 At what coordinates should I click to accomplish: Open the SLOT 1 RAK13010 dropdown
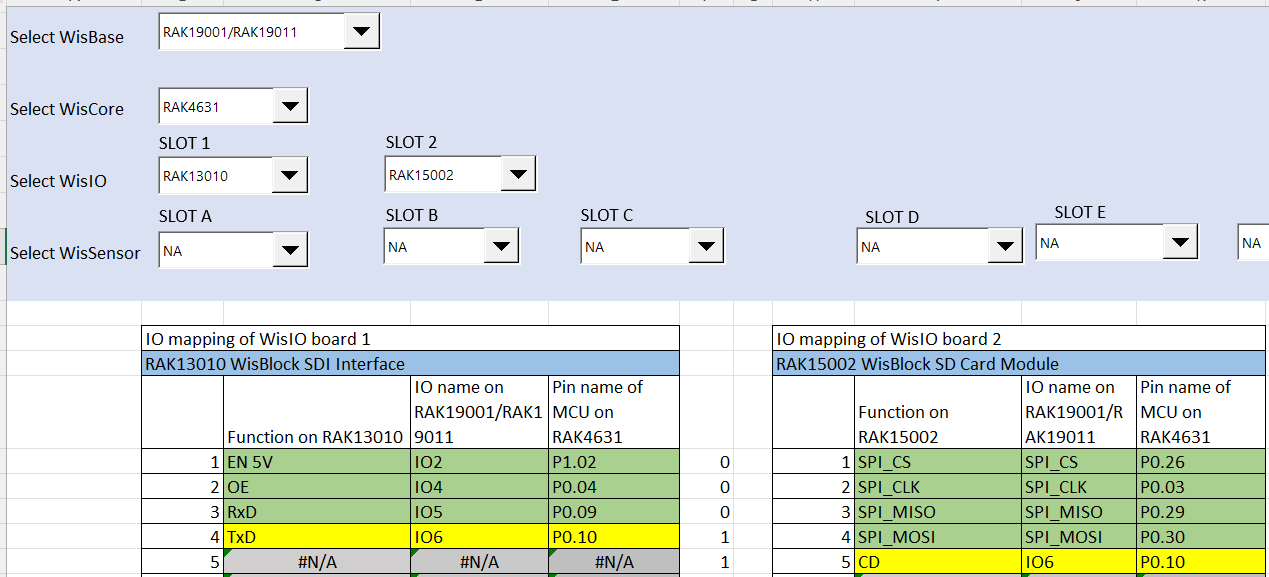(x=289, y=177)
